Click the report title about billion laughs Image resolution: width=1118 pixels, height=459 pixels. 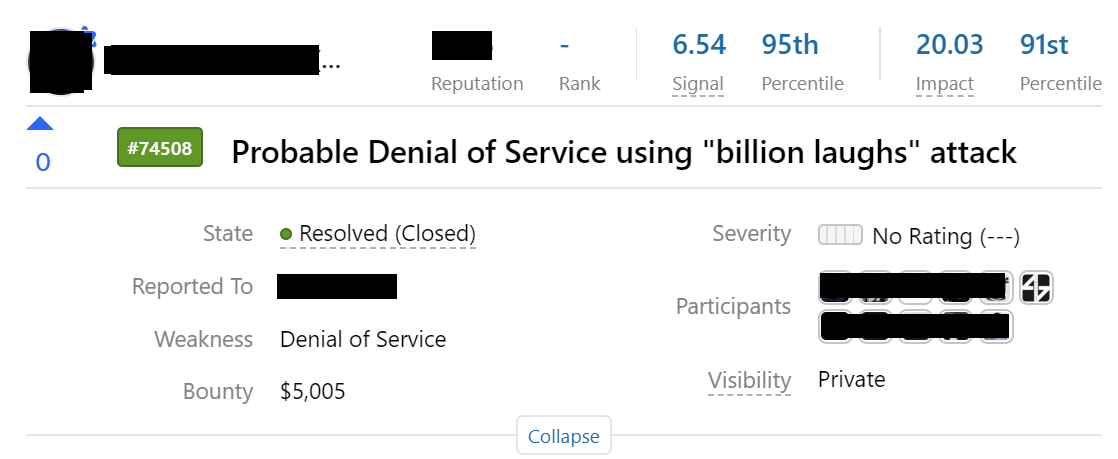click(624, 152)
